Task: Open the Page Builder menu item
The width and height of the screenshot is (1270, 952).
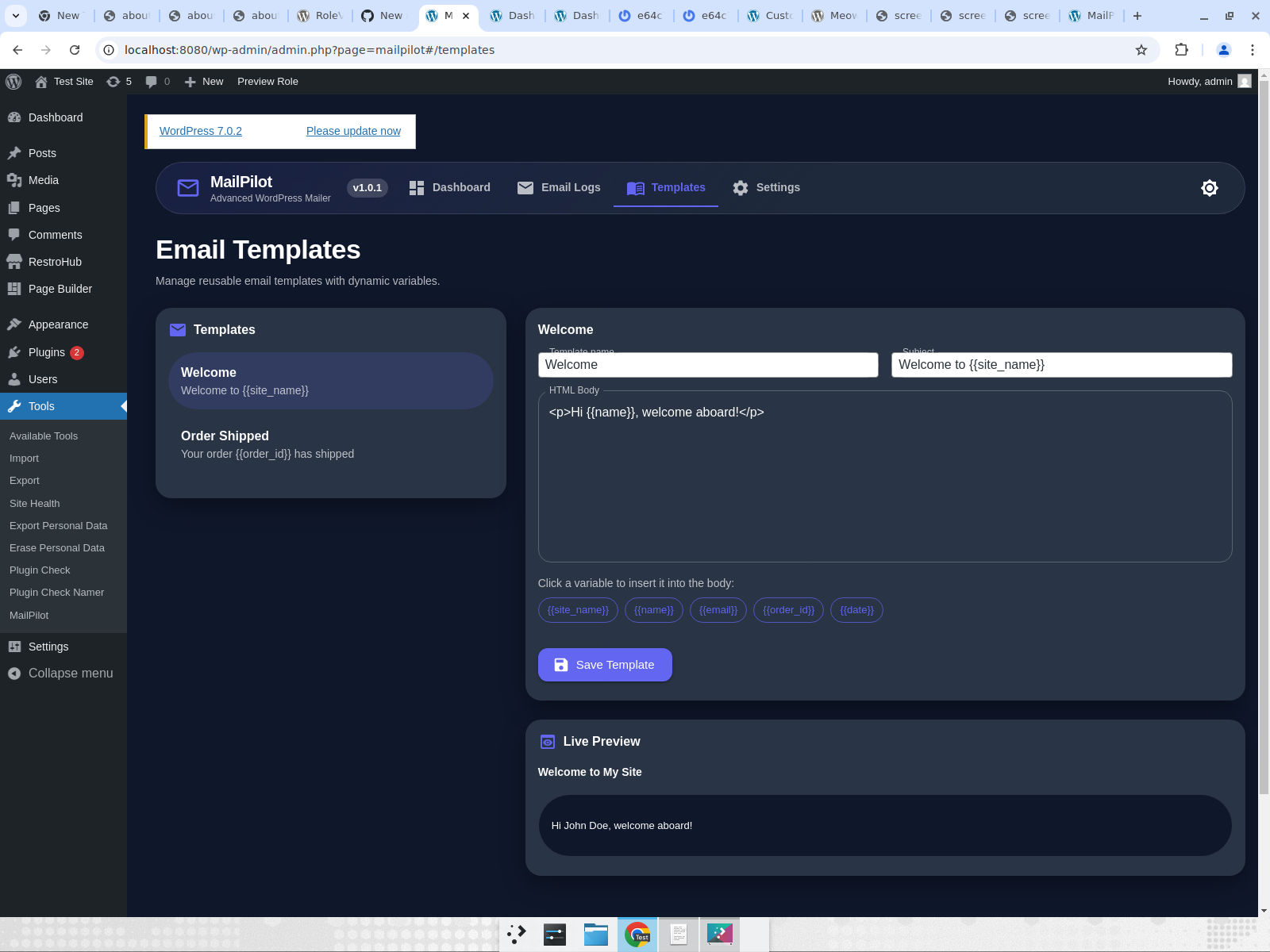Action: [x=63, y=289]
